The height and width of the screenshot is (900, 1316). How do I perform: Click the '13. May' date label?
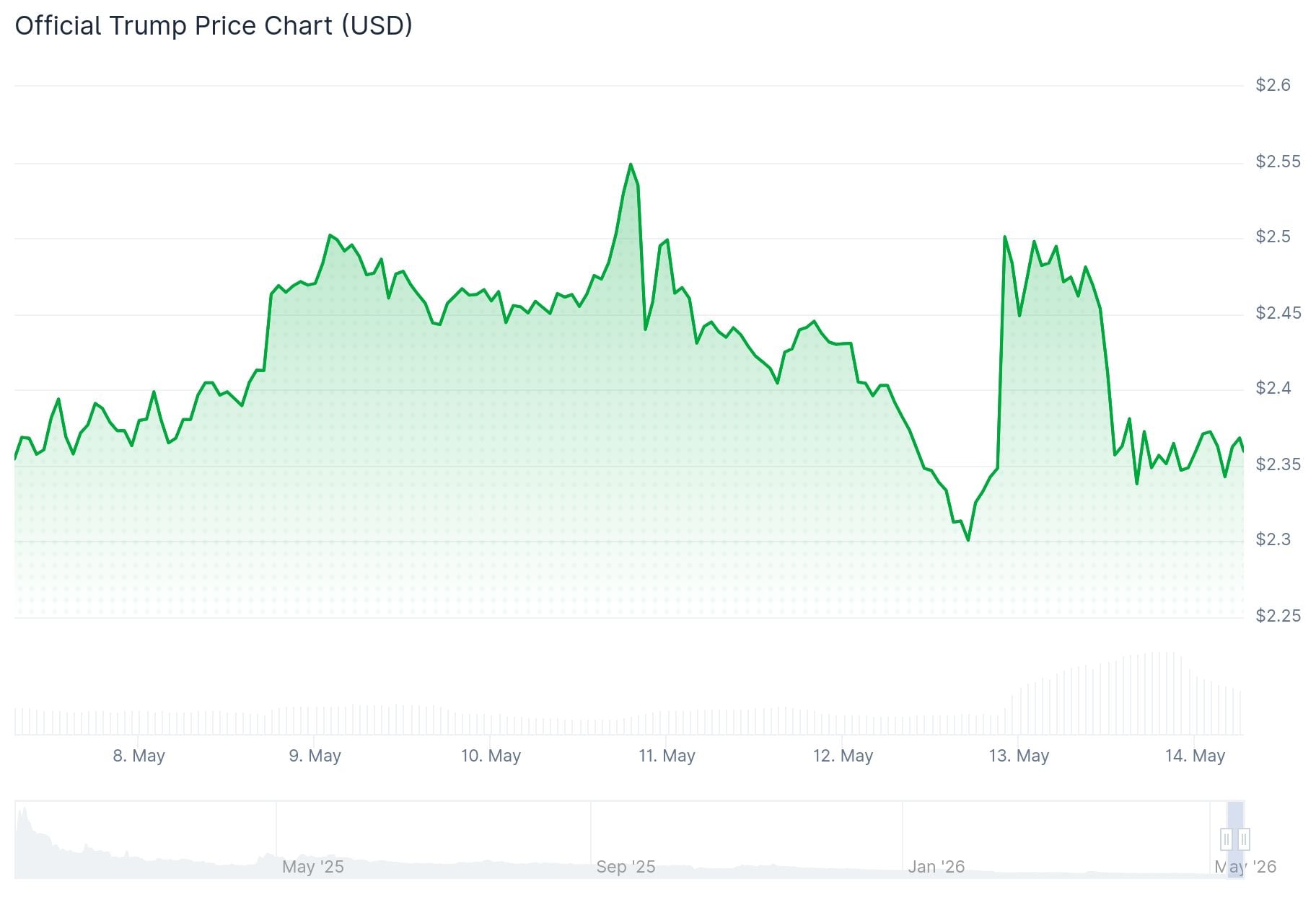[x=1019, y=756]
